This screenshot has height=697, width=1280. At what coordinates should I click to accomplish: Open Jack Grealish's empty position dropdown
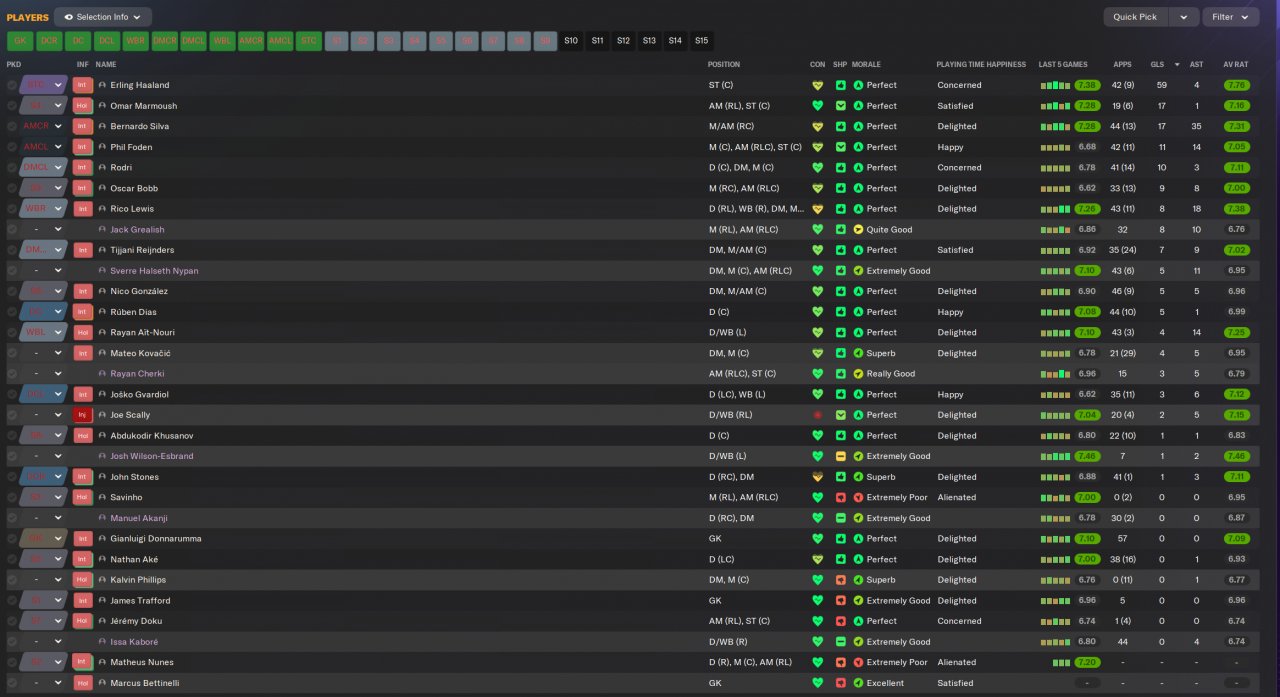click(43, 229)
